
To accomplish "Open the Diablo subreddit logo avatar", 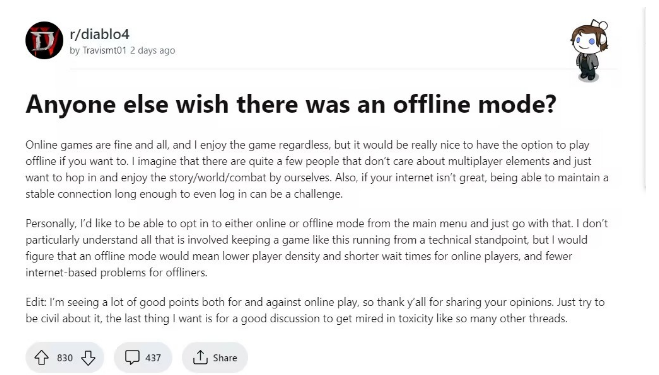I will point(44,40).
